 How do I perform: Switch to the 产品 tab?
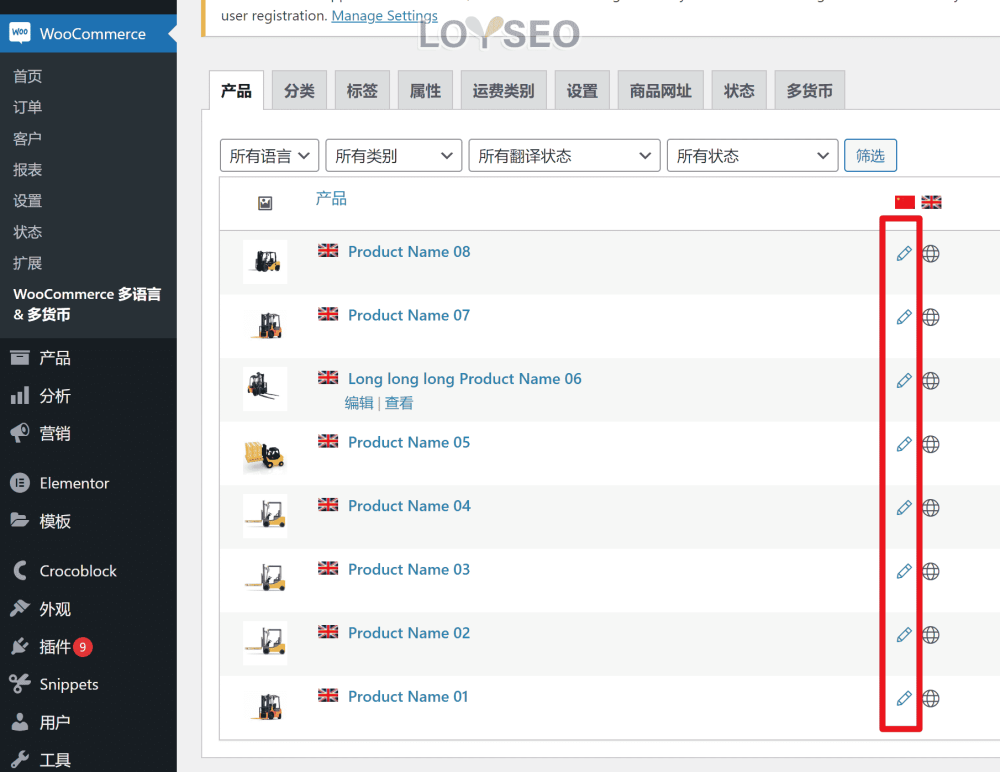coord(236,91)
